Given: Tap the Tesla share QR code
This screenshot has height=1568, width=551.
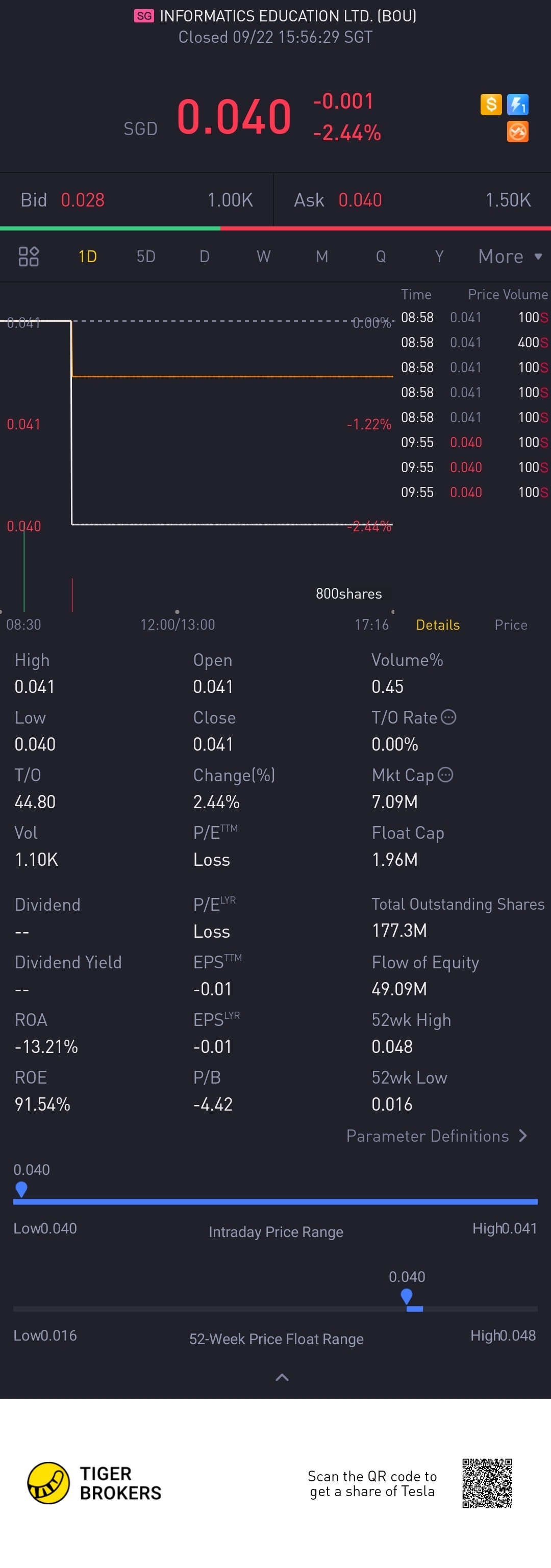Looking at the screenshot, I should click(x=487, y=1483).
